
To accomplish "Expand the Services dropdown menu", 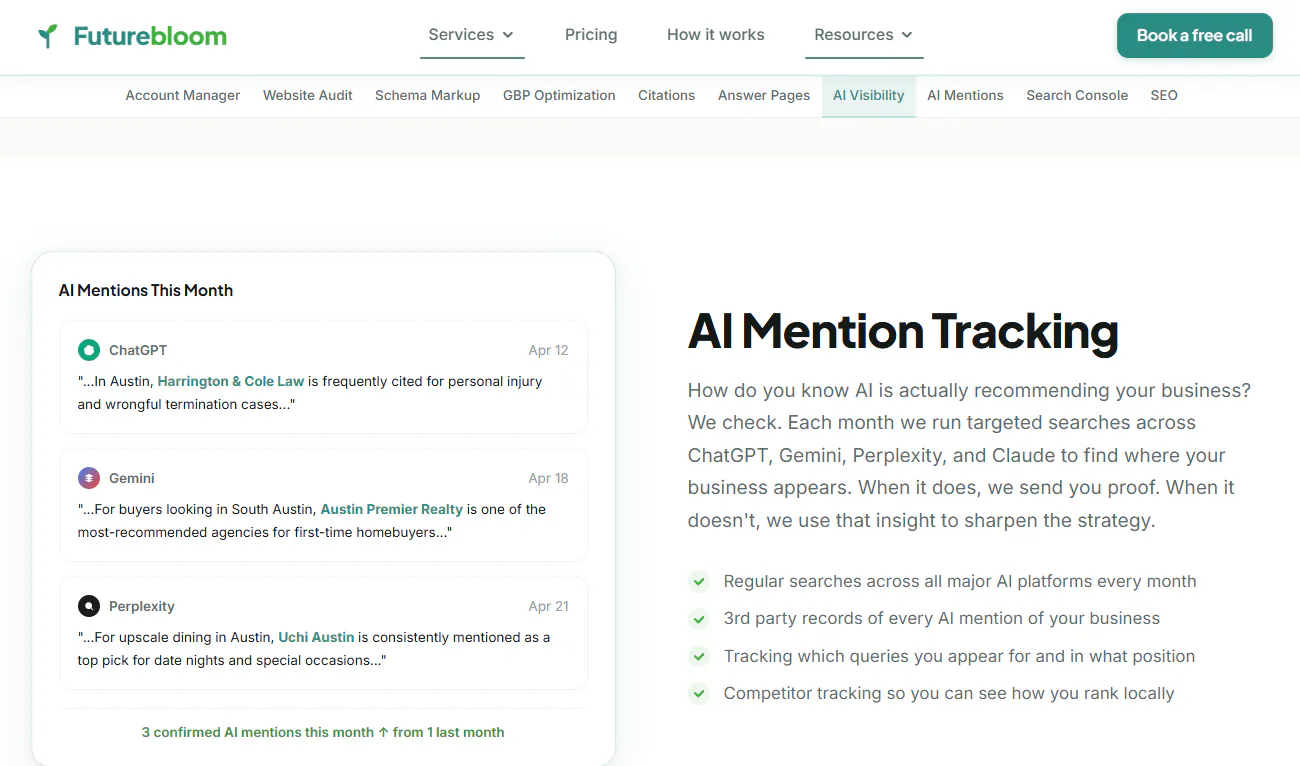I will [x=471, y=35].
